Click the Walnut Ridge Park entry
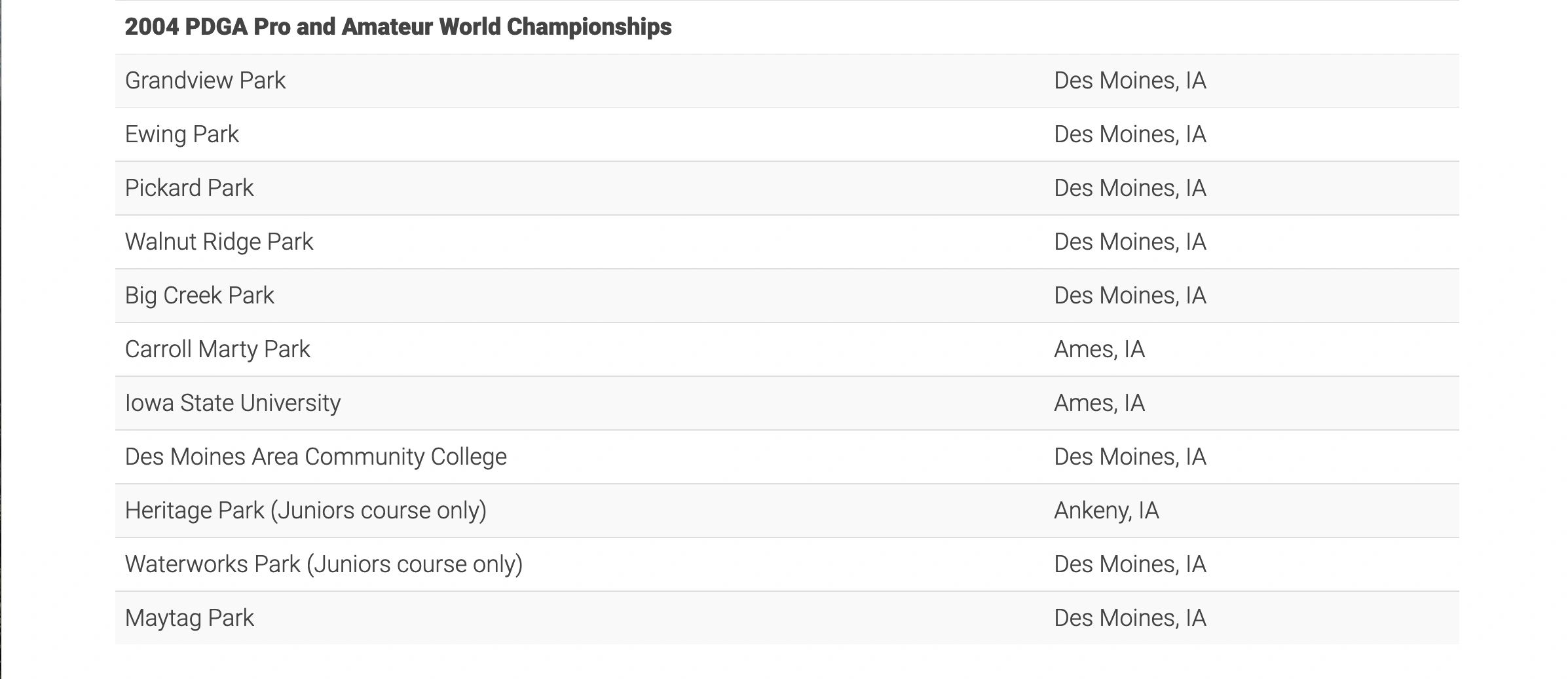This screenshot has height=679, width=1568. [x=219, y=242]
